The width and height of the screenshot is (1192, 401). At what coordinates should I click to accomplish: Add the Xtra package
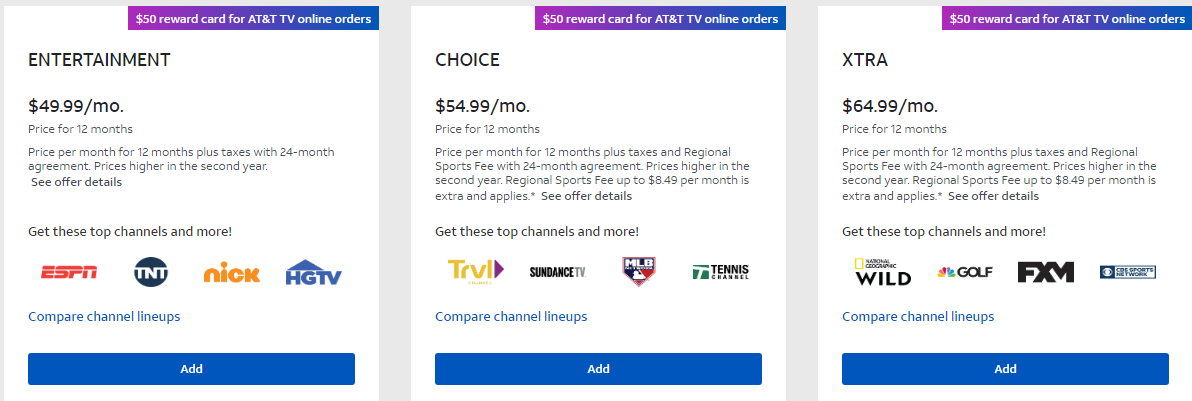tap(1005, 369)
